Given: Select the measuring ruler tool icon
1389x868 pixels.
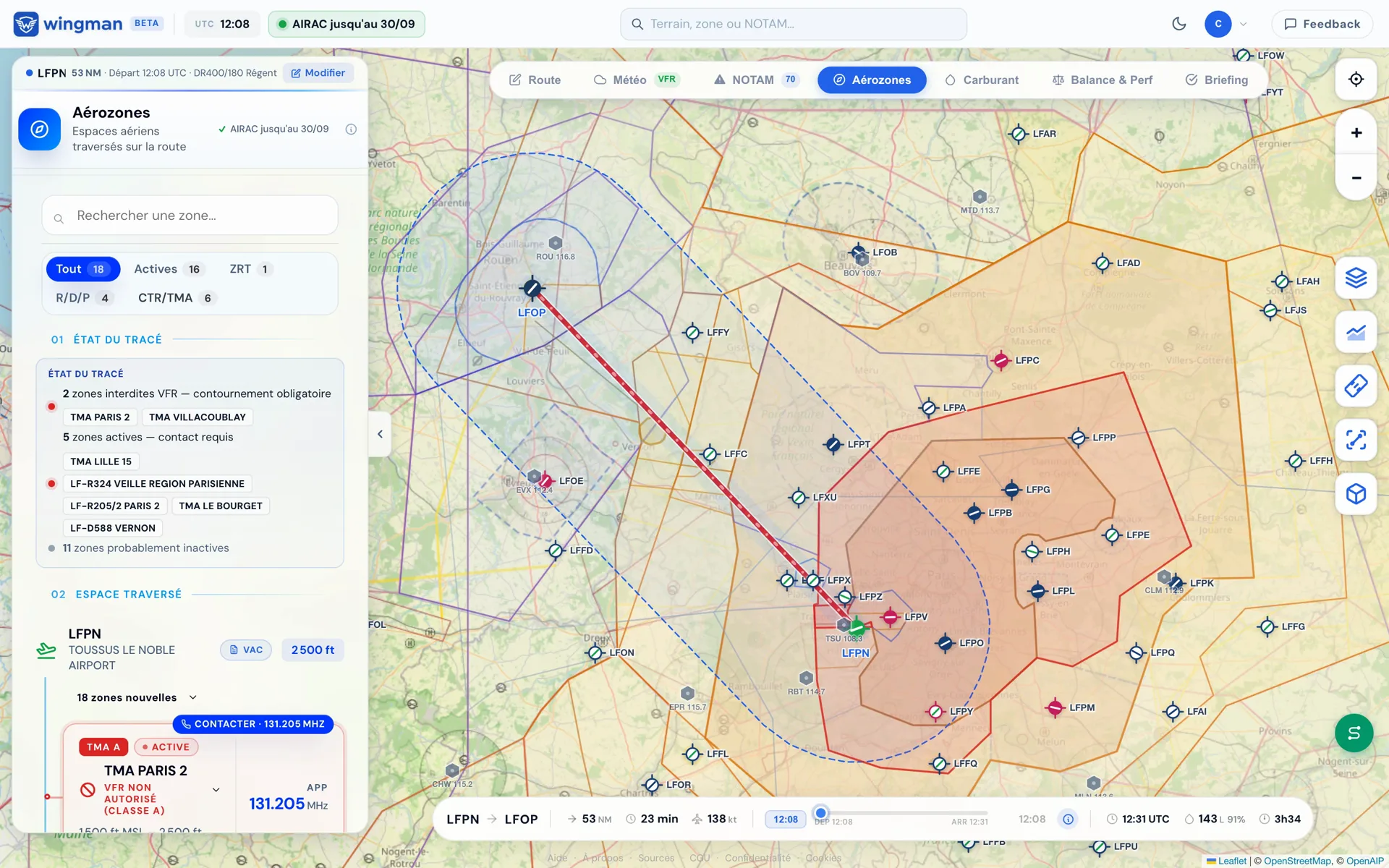Looking at the screenshot, I should point(1356,386).
